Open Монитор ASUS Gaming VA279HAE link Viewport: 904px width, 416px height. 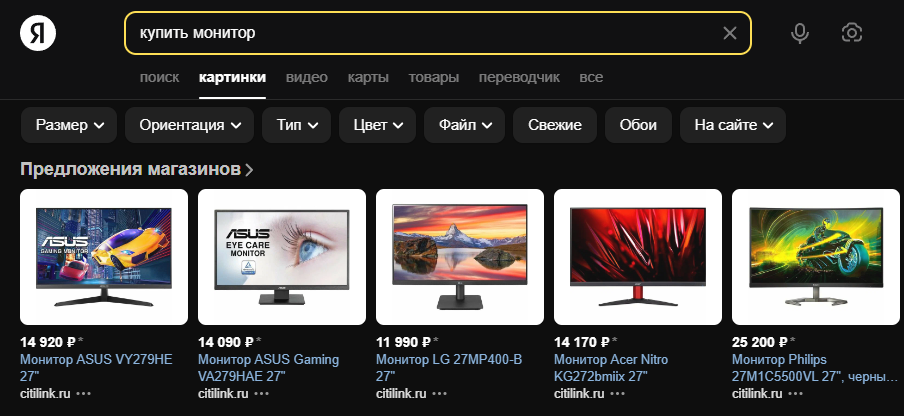269,368
